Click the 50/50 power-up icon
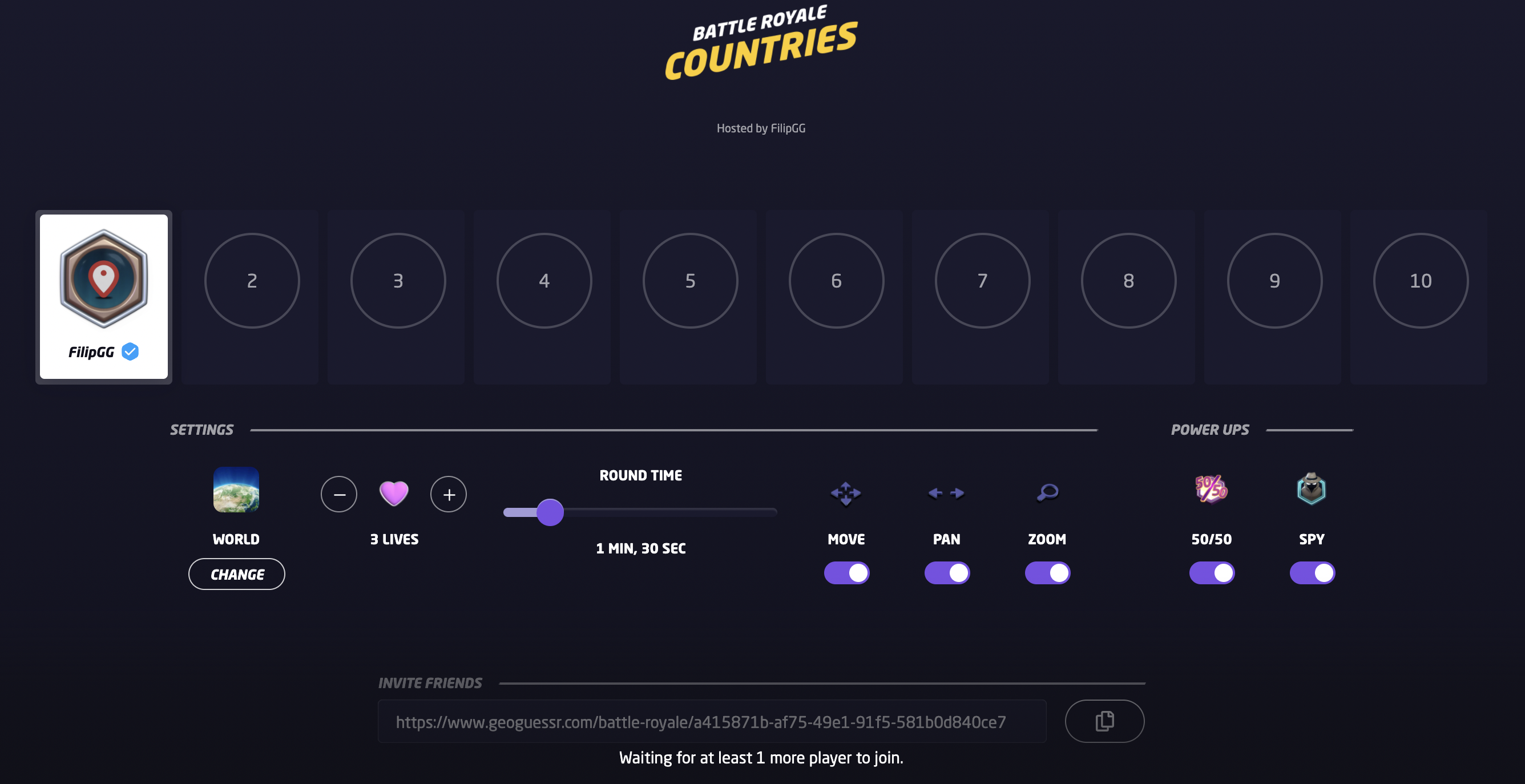Image resolution: width=1525 pixels, height=784 pixels. [x=1211, y=490]
